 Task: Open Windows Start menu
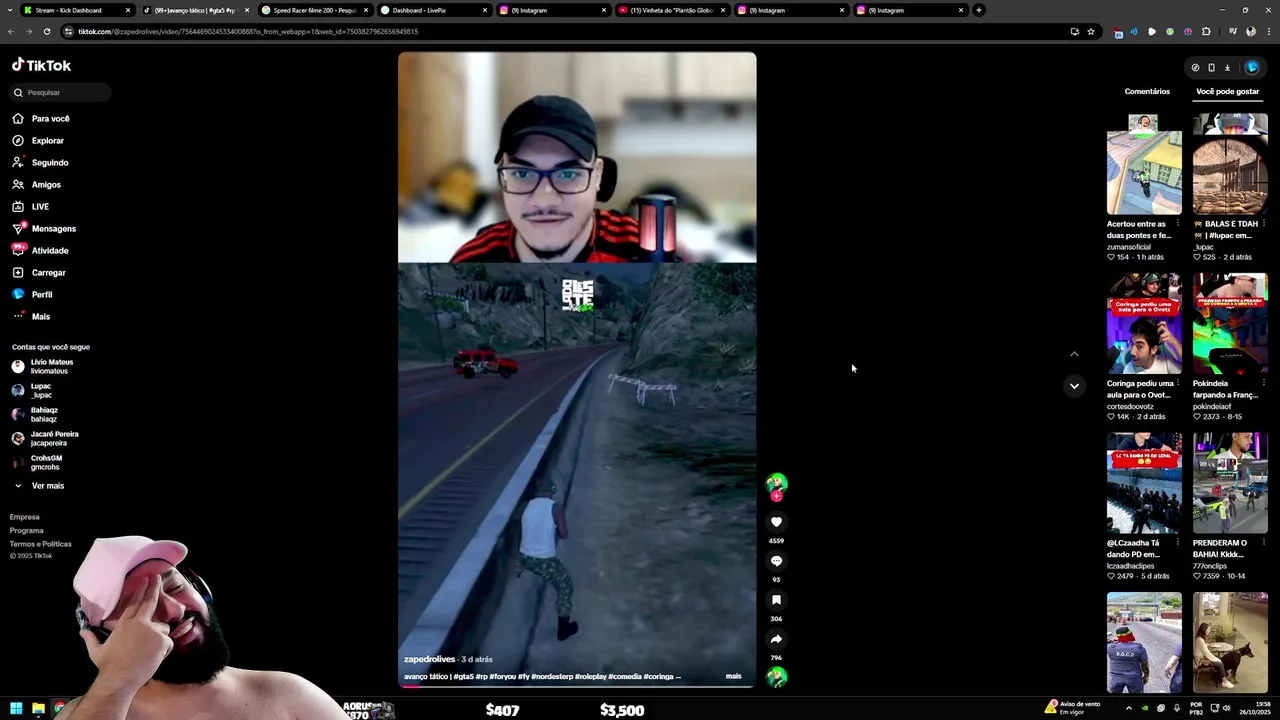tap(16, 708)
